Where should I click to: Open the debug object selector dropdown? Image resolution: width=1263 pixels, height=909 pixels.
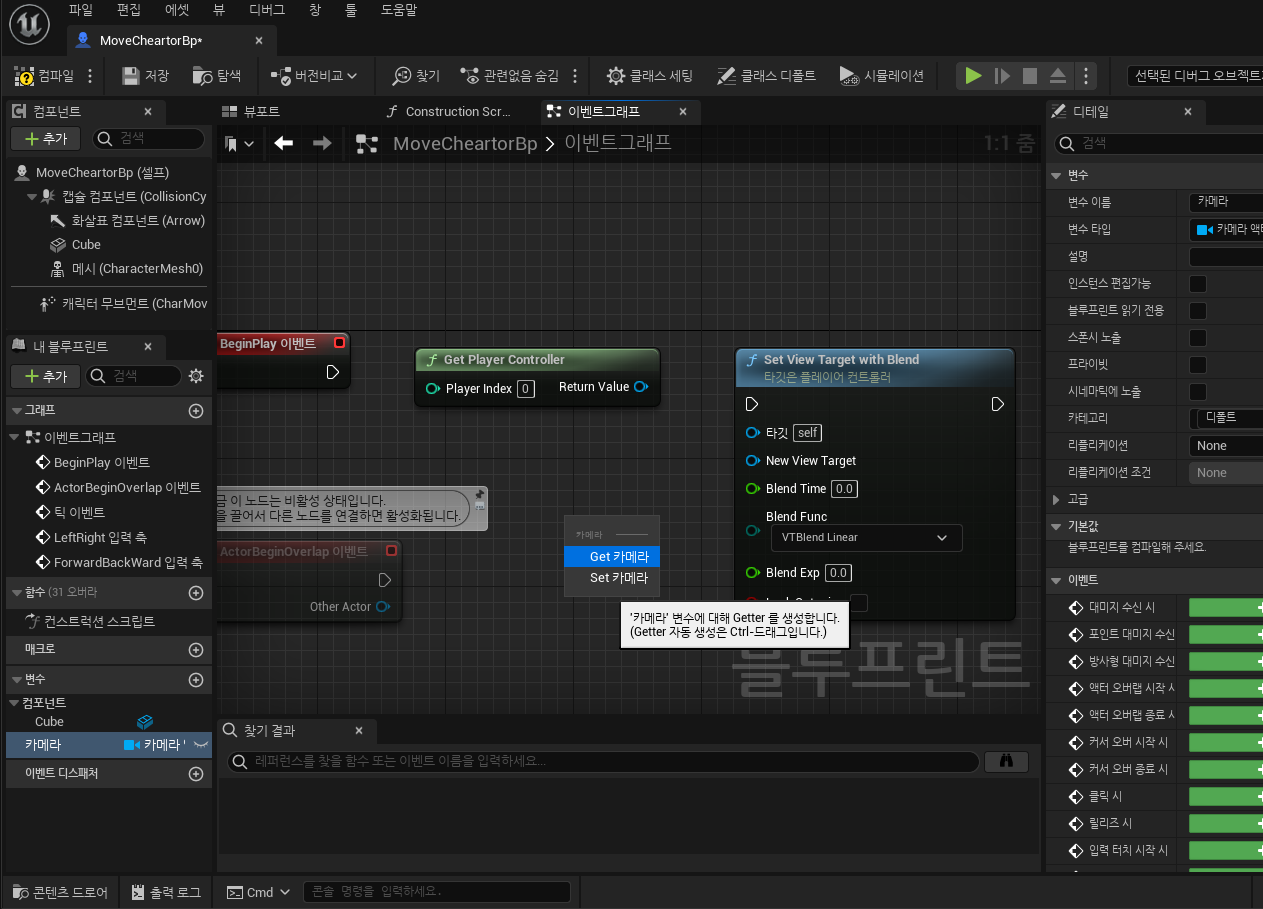click(x=1194, y=75)
